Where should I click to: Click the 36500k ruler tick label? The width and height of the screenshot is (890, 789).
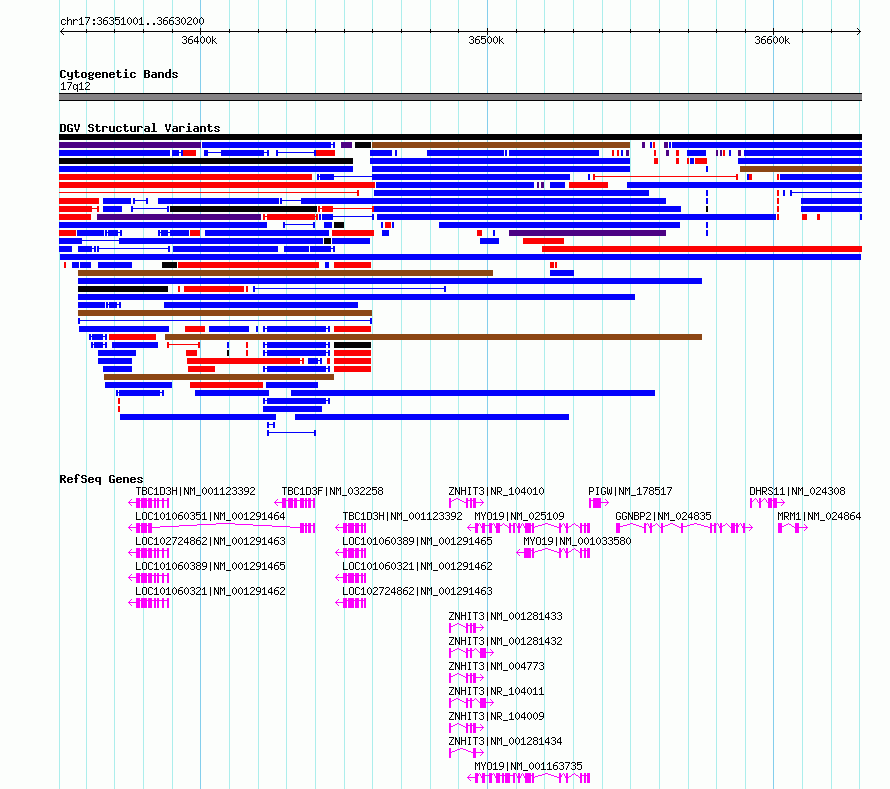point(486,40)
